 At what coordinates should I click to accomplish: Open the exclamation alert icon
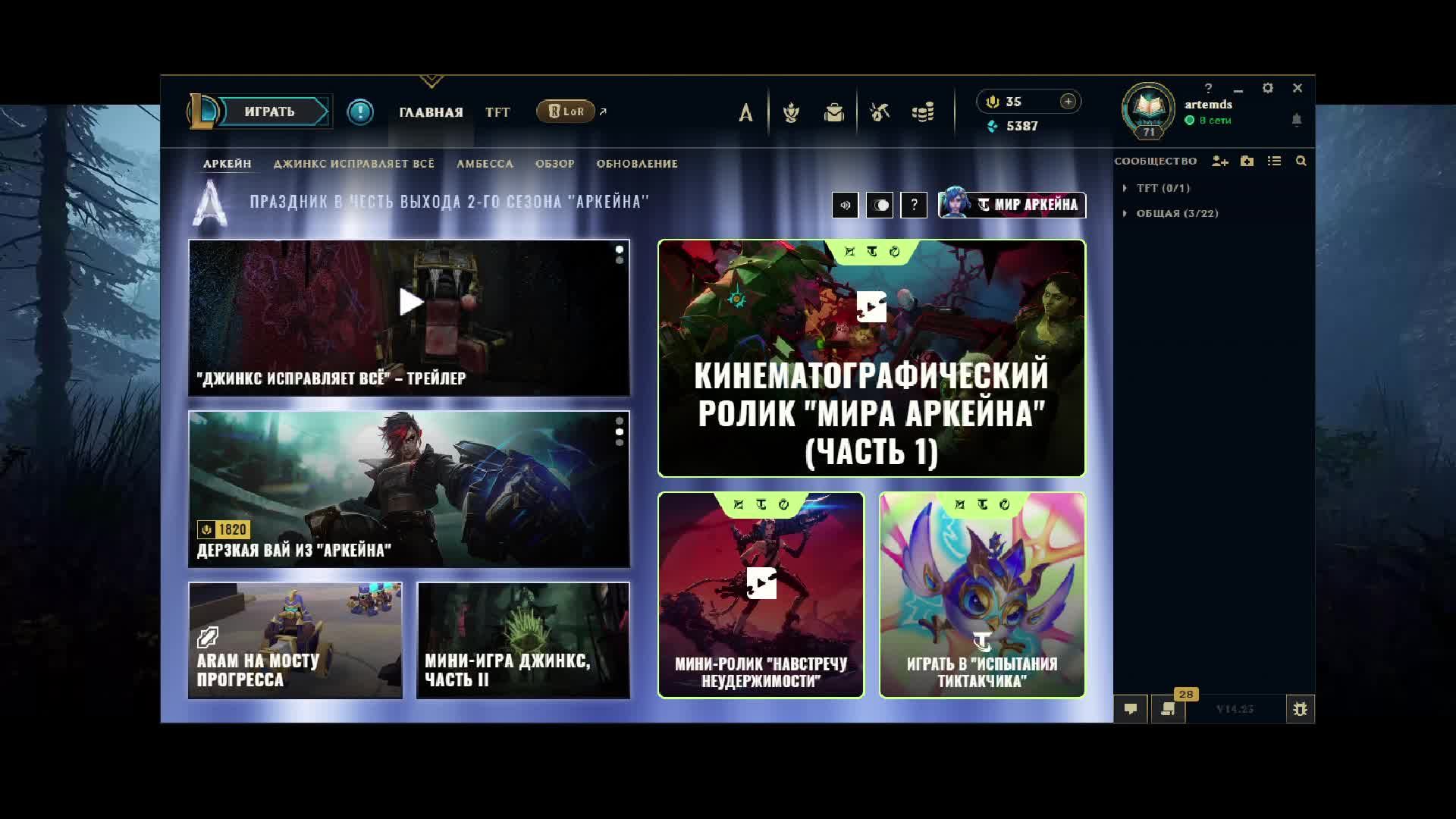[360, 112]
